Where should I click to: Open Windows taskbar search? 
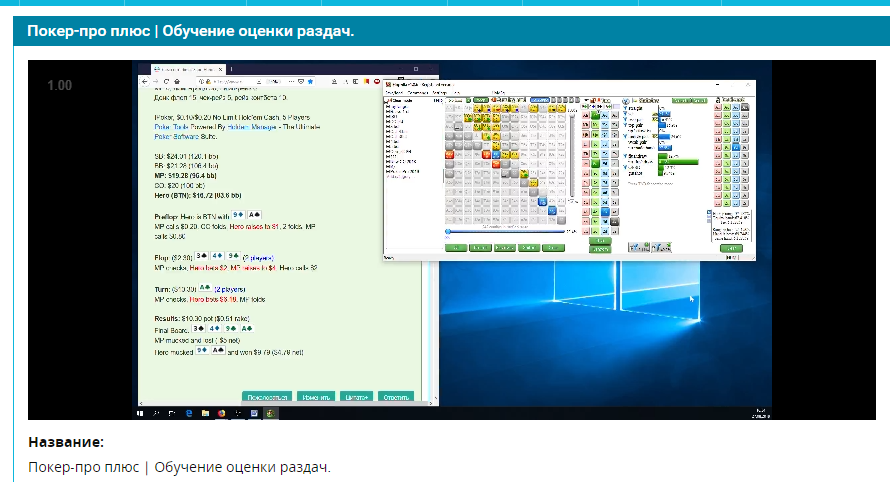tap(156, 413)
